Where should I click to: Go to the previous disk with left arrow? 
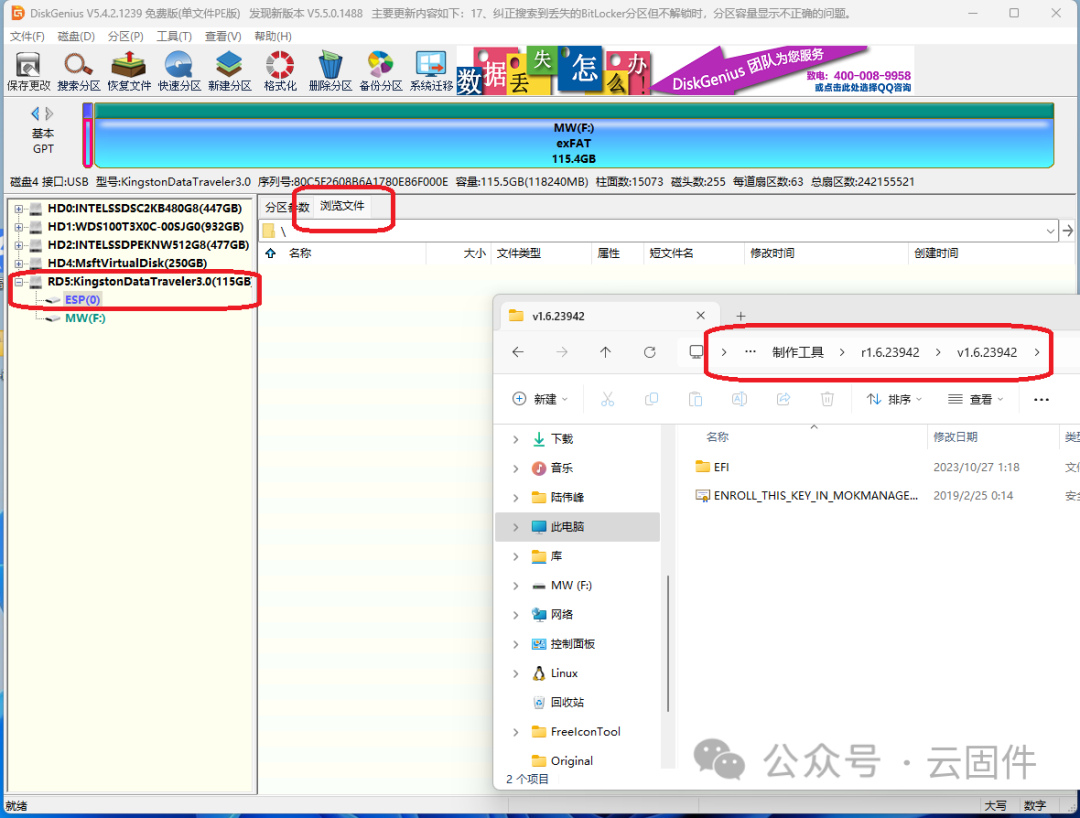pos(35,114)
